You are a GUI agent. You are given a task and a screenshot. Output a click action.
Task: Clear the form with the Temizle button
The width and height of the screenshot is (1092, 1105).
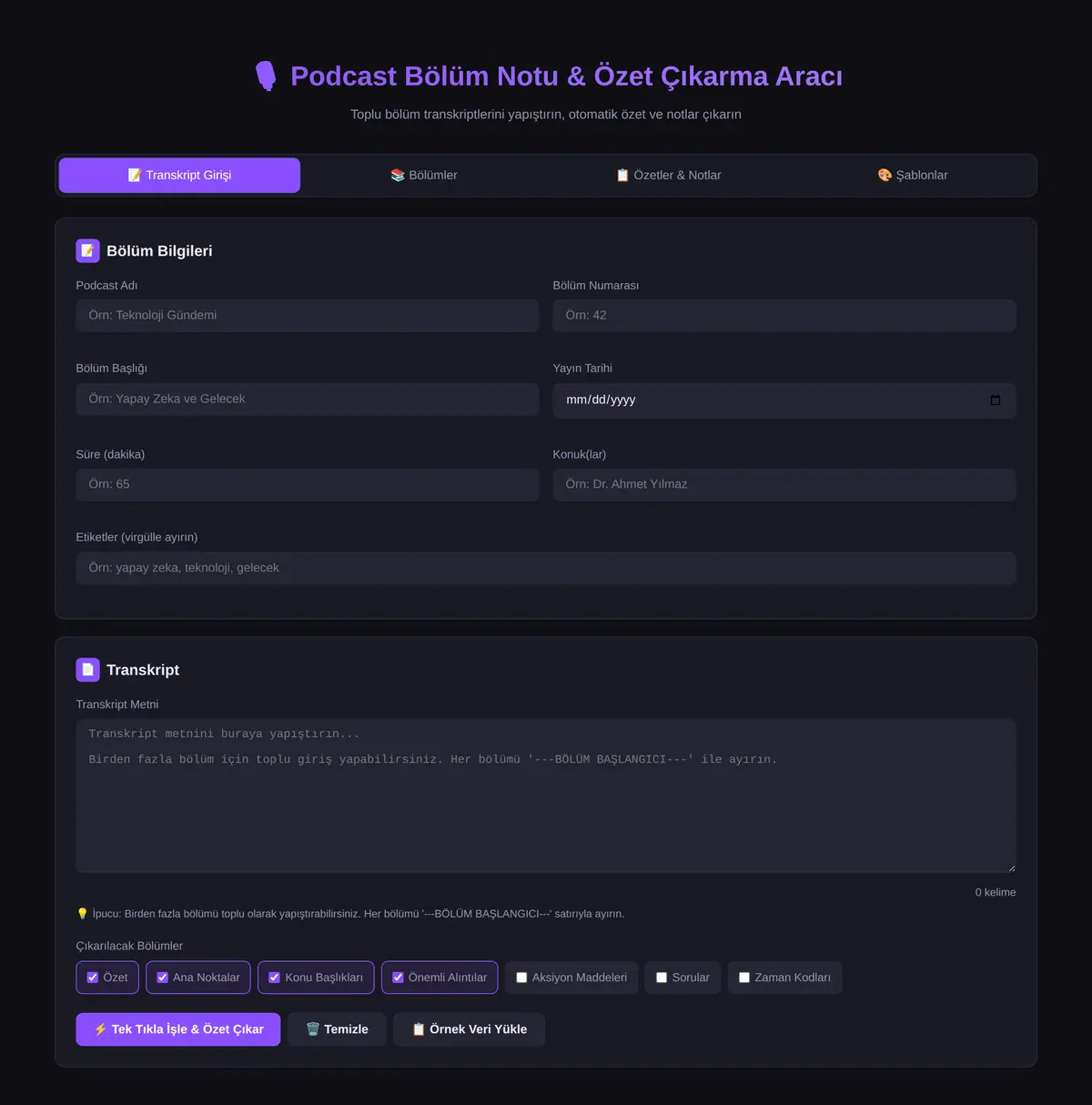(337, 1029)
